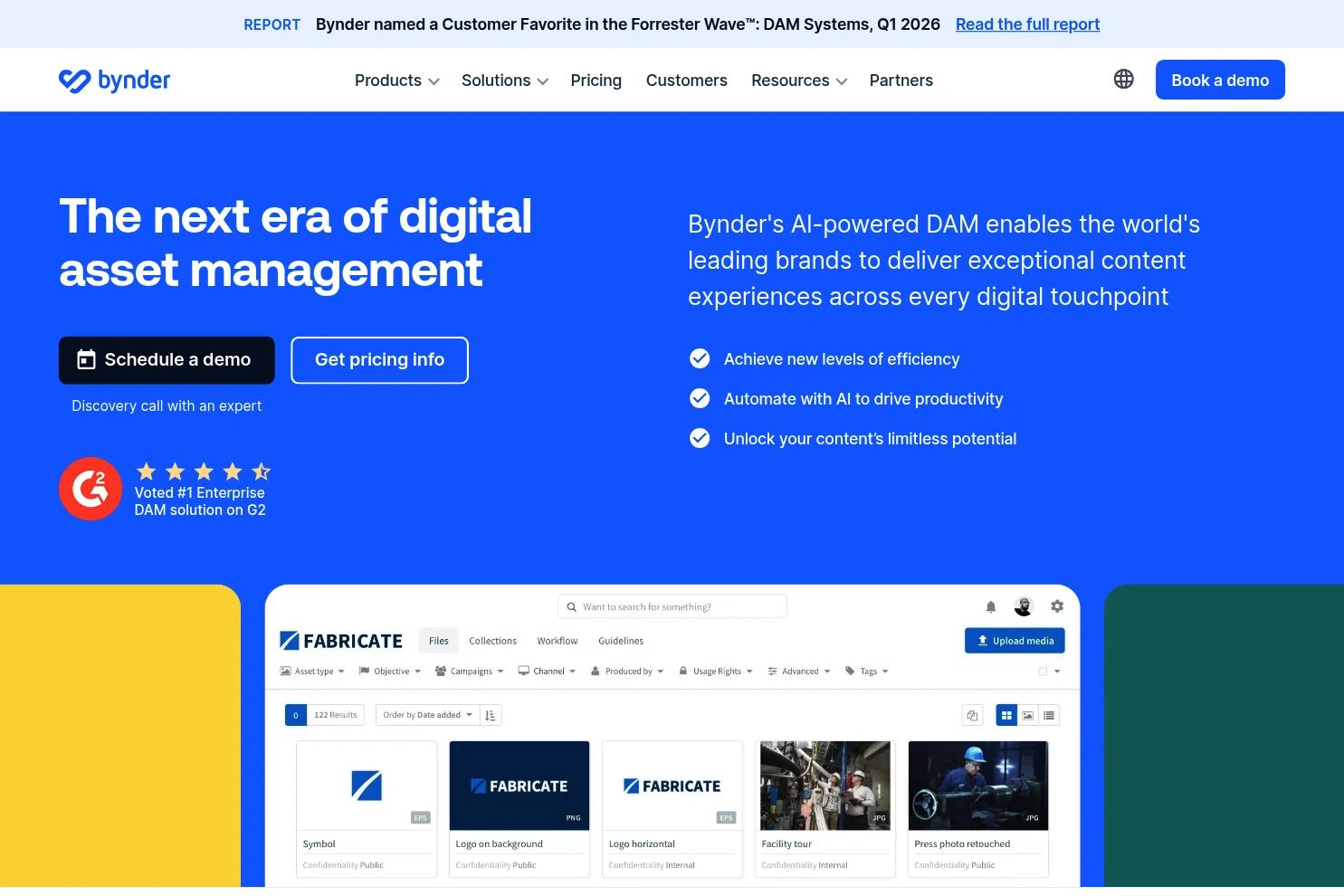This screenshot has height=896, width=1344.
Task: Click the compare assets icon beside view switcher
Action: tap(972, 715)
